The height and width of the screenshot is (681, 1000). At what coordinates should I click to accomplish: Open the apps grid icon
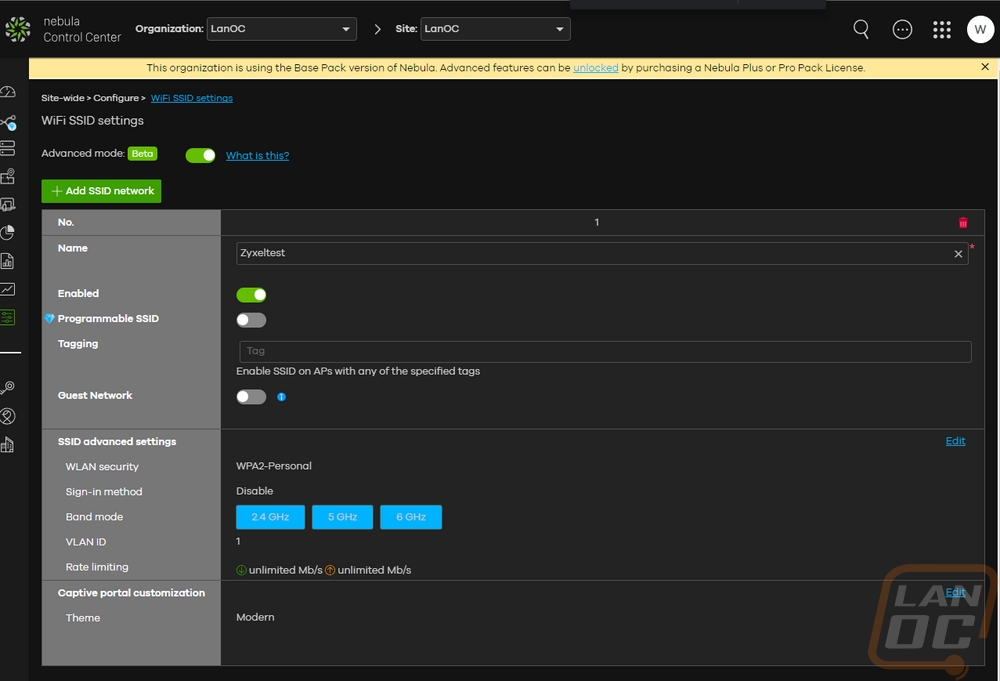(x=942, y=29)
